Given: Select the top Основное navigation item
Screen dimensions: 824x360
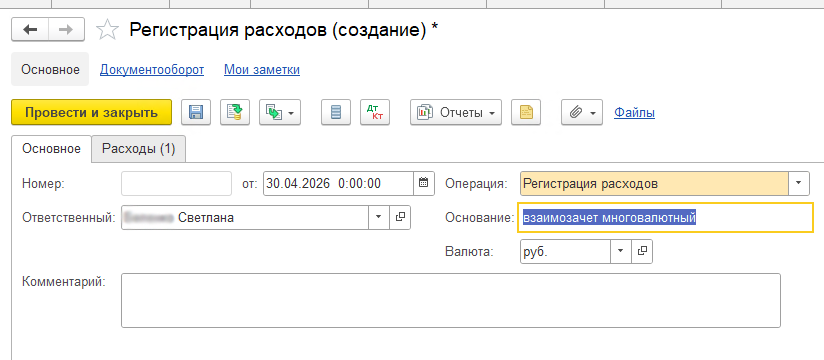Looking at the screenshot, I should pyautogui.click(x=50, y=69).
